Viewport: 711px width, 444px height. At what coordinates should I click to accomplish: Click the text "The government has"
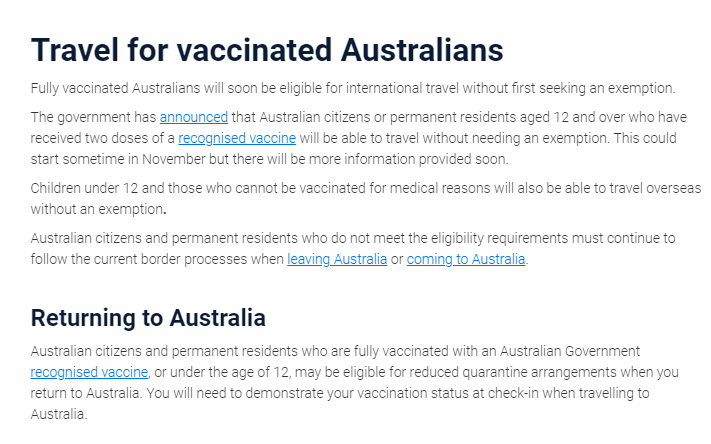[x=93, y=117]
